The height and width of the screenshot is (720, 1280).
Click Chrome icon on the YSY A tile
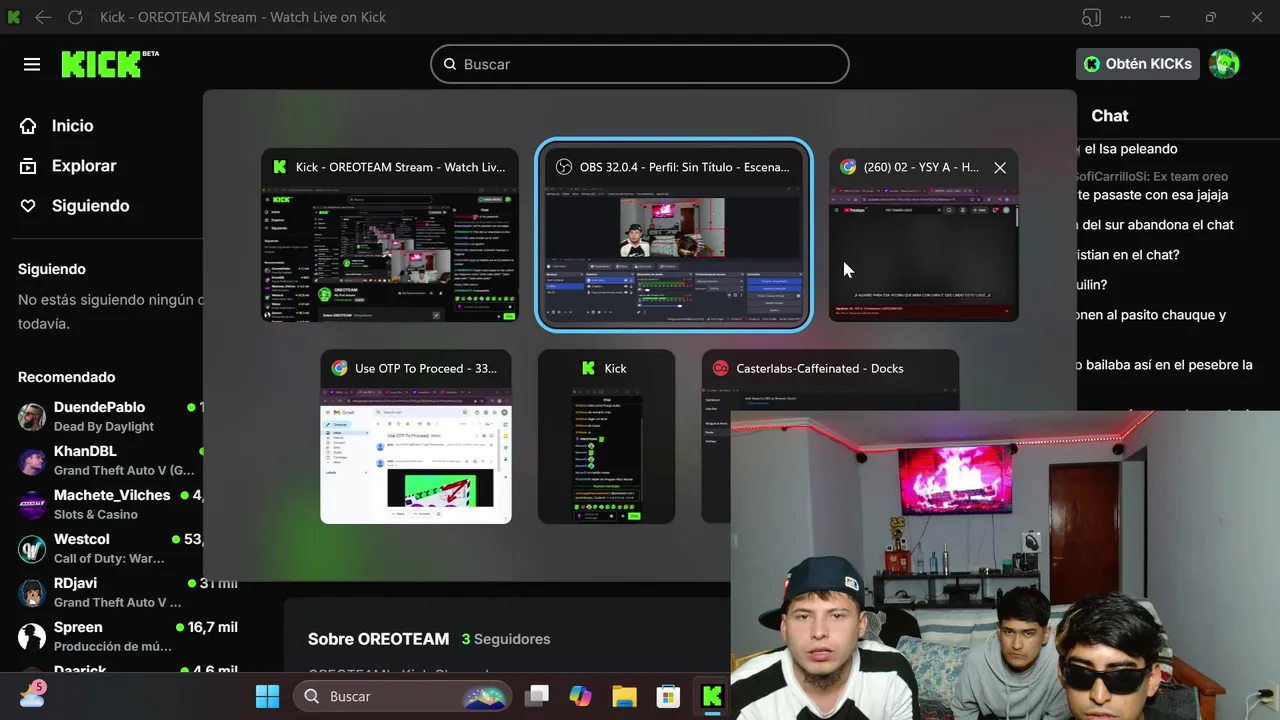click(848, 167)
